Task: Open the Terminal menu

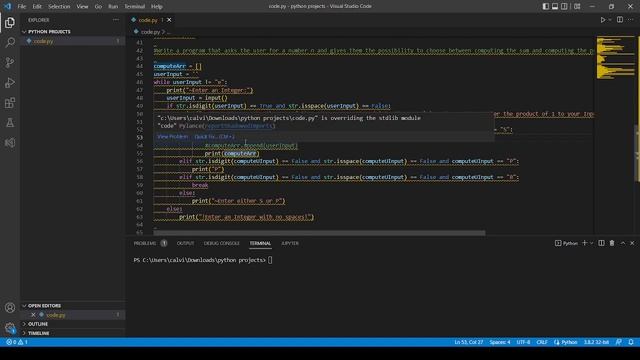Action: pos(135,6)
